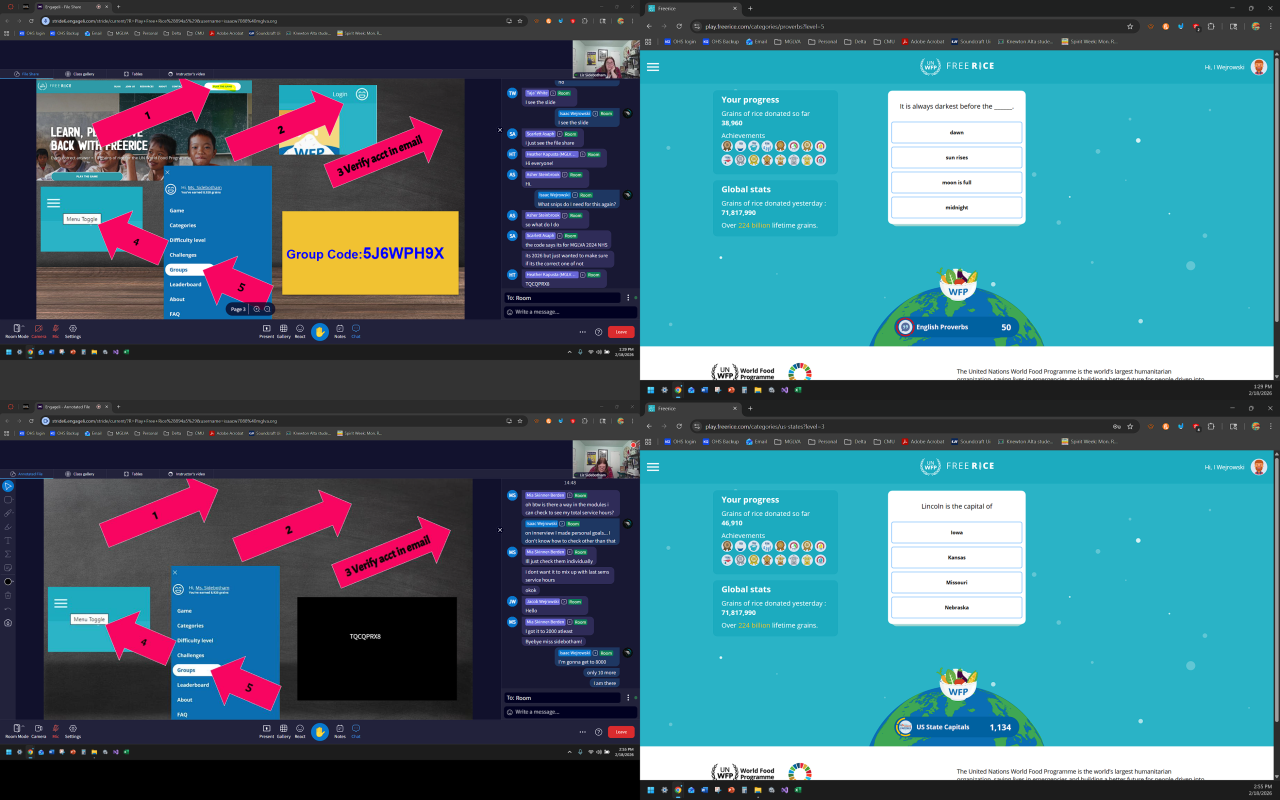1280x800 pixels.
Task: Answer "dawn" for the darkest-before proverb
Action: [x=956, y=133]
